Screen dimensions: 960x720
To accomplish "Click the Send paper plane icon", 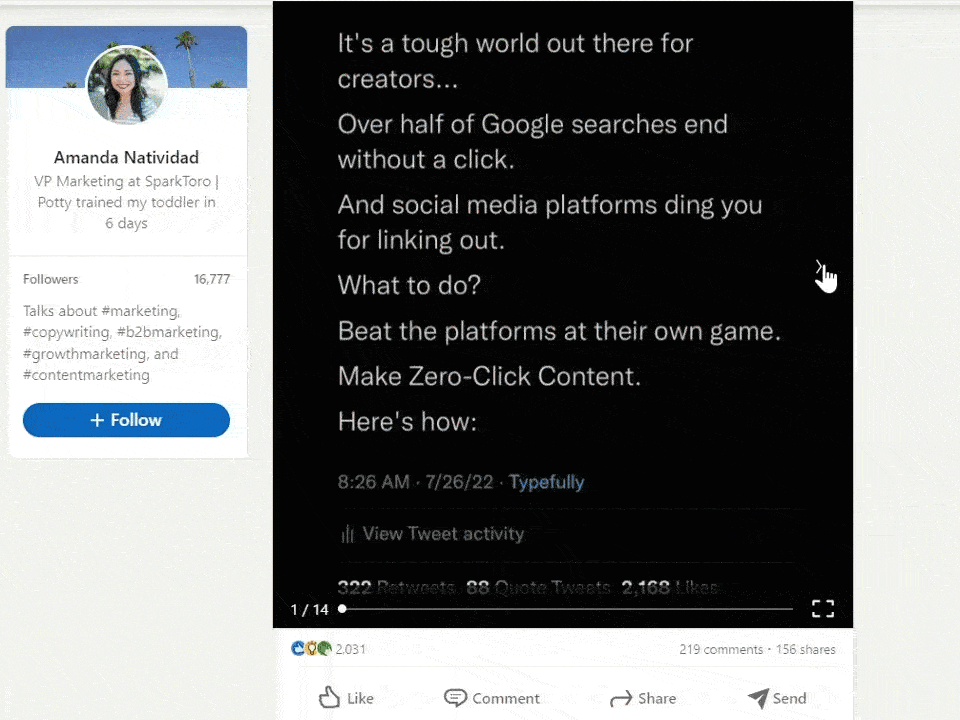I will [x=758, y=698].
